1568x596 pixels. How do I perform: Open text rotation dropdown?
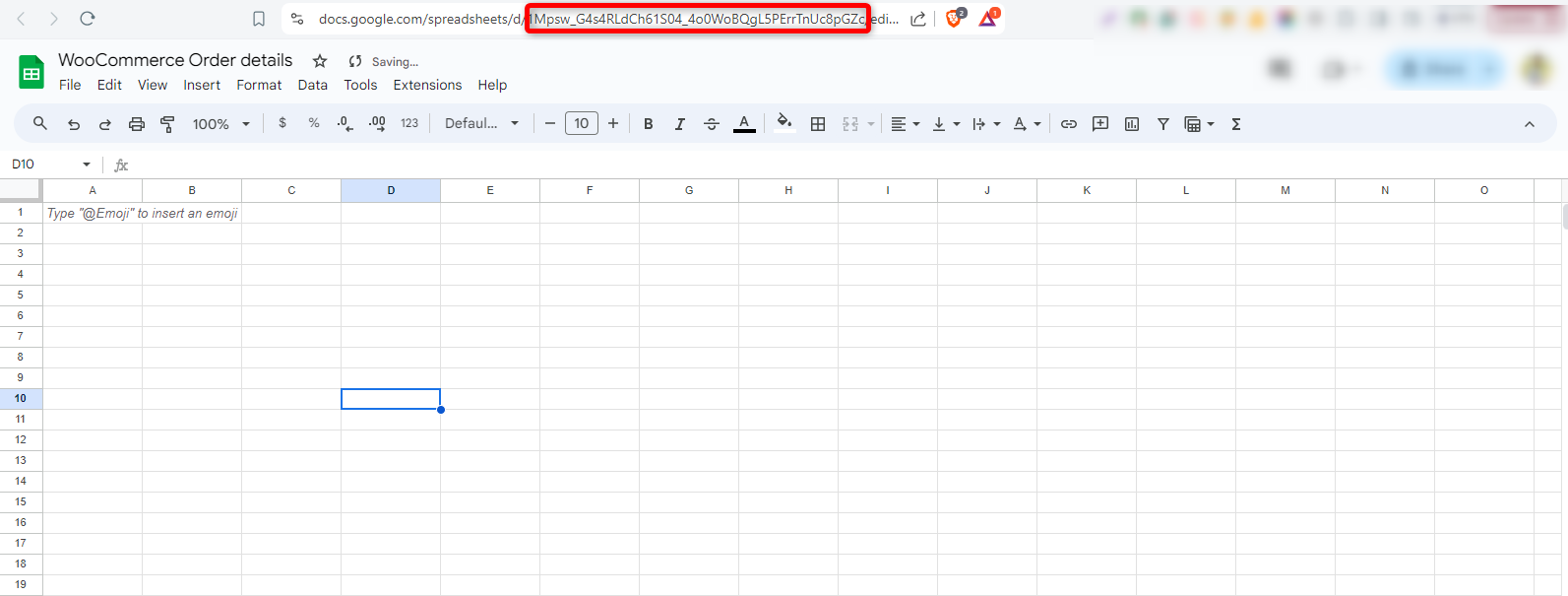1027,123
